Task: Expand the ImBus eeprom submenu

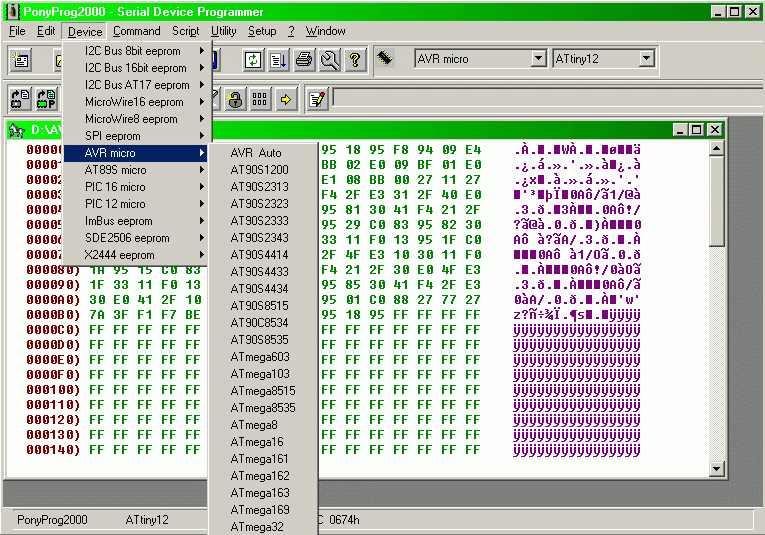Action: click(137, 221)
